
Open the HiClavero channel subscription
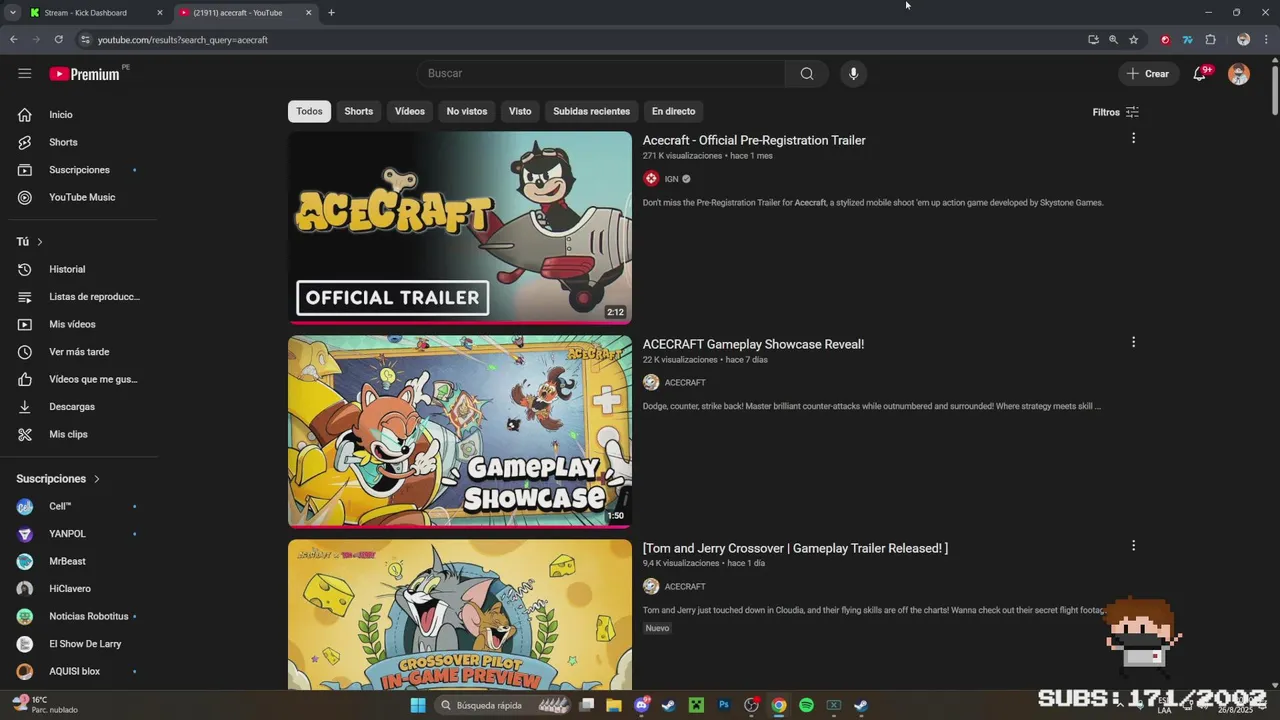pyautogui.click(x=78, y=589)
